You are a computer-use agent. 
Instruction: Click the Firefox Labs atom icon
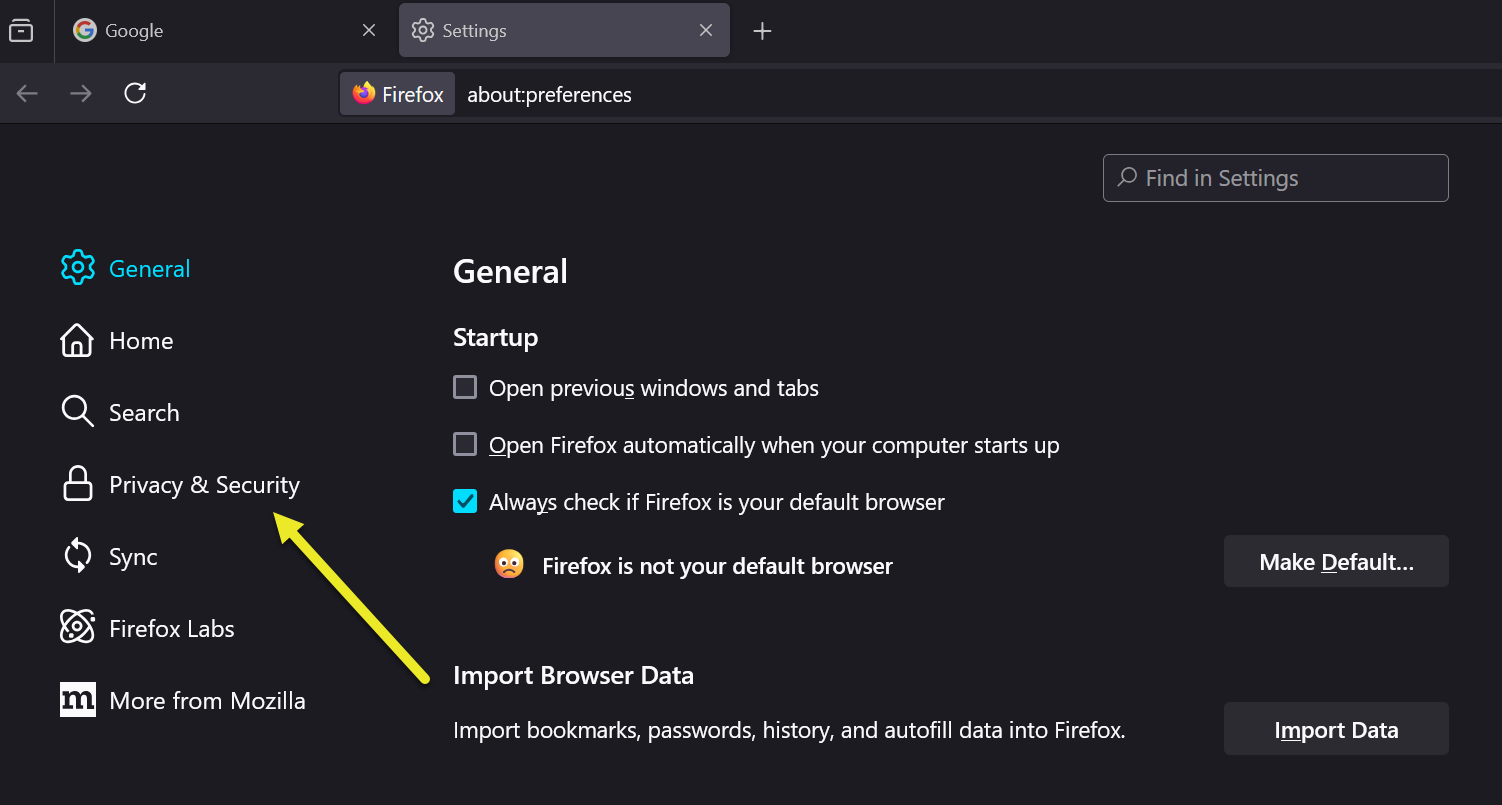77,628
